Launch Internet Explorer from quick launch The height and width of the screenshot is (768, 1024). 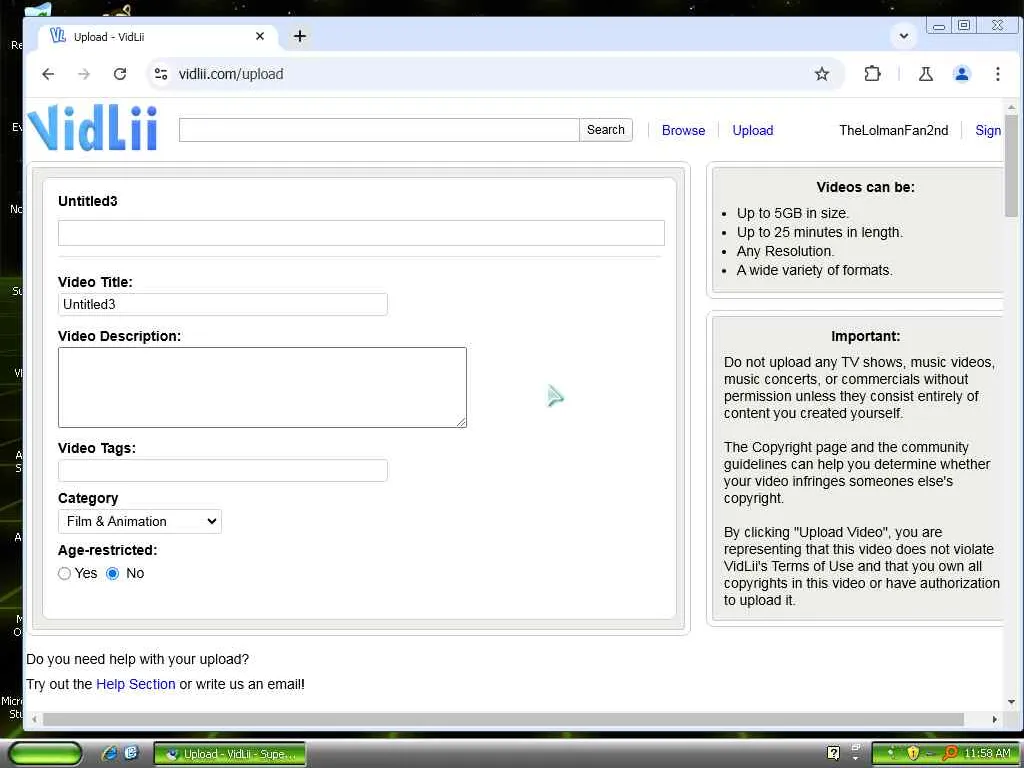pyautogui.click(x=109, y=754)
